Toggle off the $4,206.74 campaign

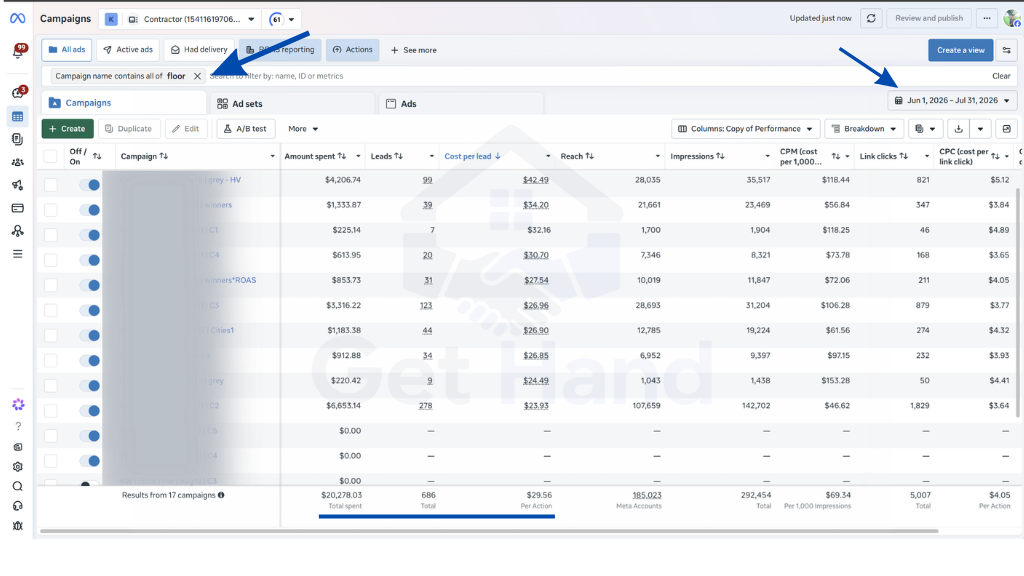click(89, 185)
